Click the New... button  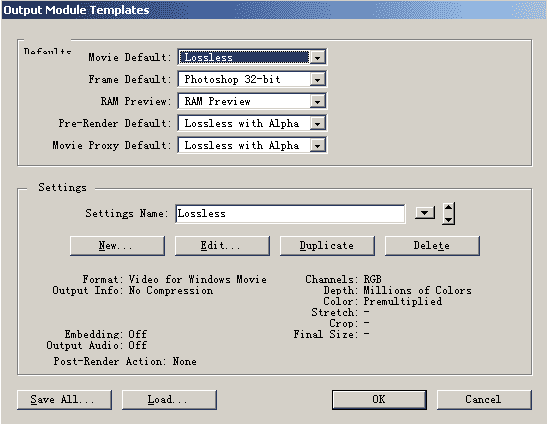117,246
